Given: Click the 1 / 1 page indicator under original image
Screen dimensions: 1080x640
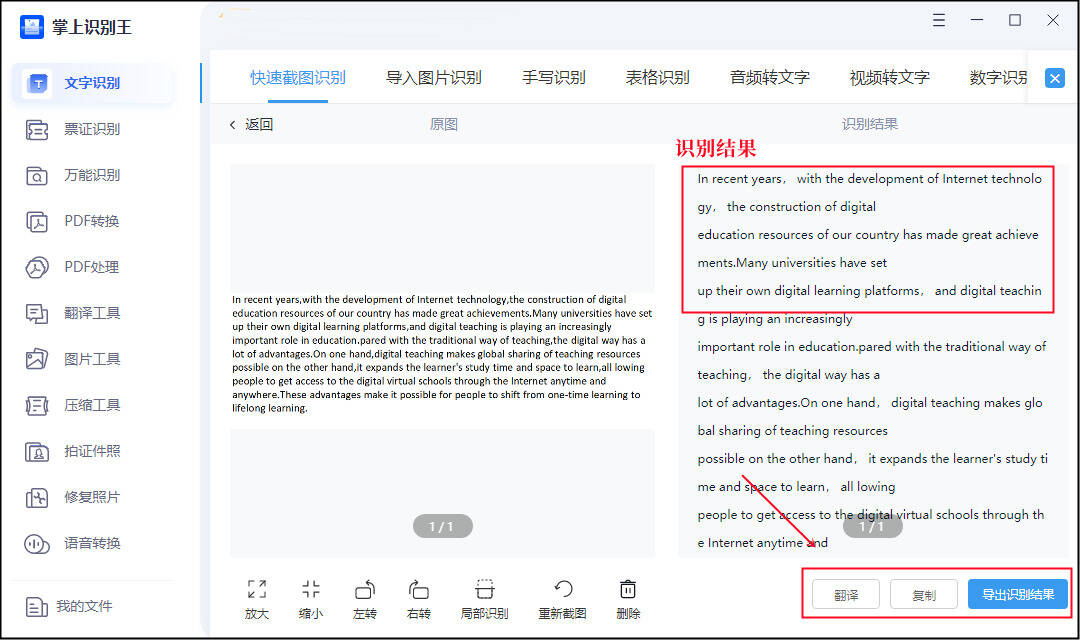Looking at the screenshot, I should pyautogui.click(x=443, y=526).
